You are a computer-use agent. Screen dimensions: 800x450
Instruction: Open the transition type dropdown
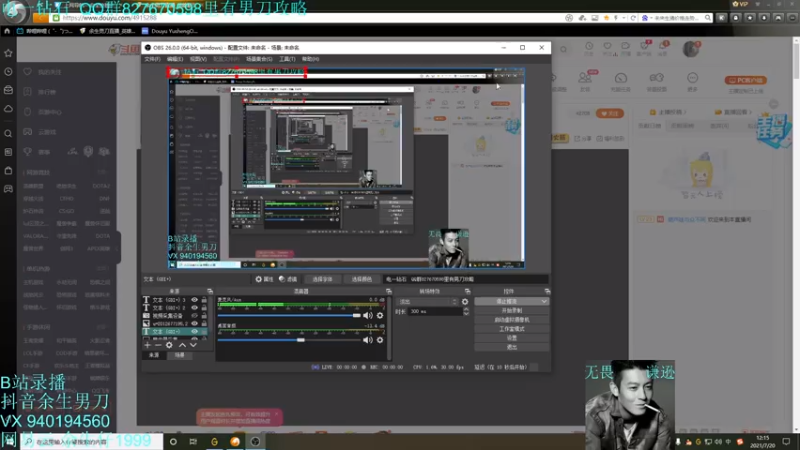coord(428,302)
